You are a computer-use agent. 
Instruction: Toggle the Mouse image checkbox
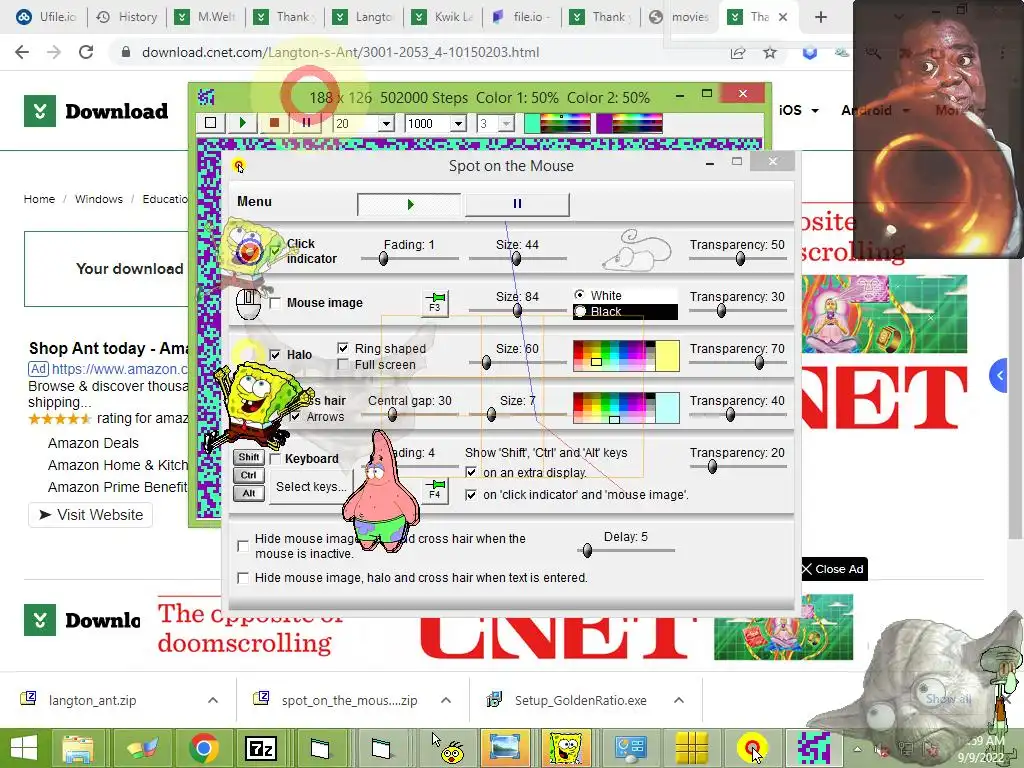click(275, 303)
